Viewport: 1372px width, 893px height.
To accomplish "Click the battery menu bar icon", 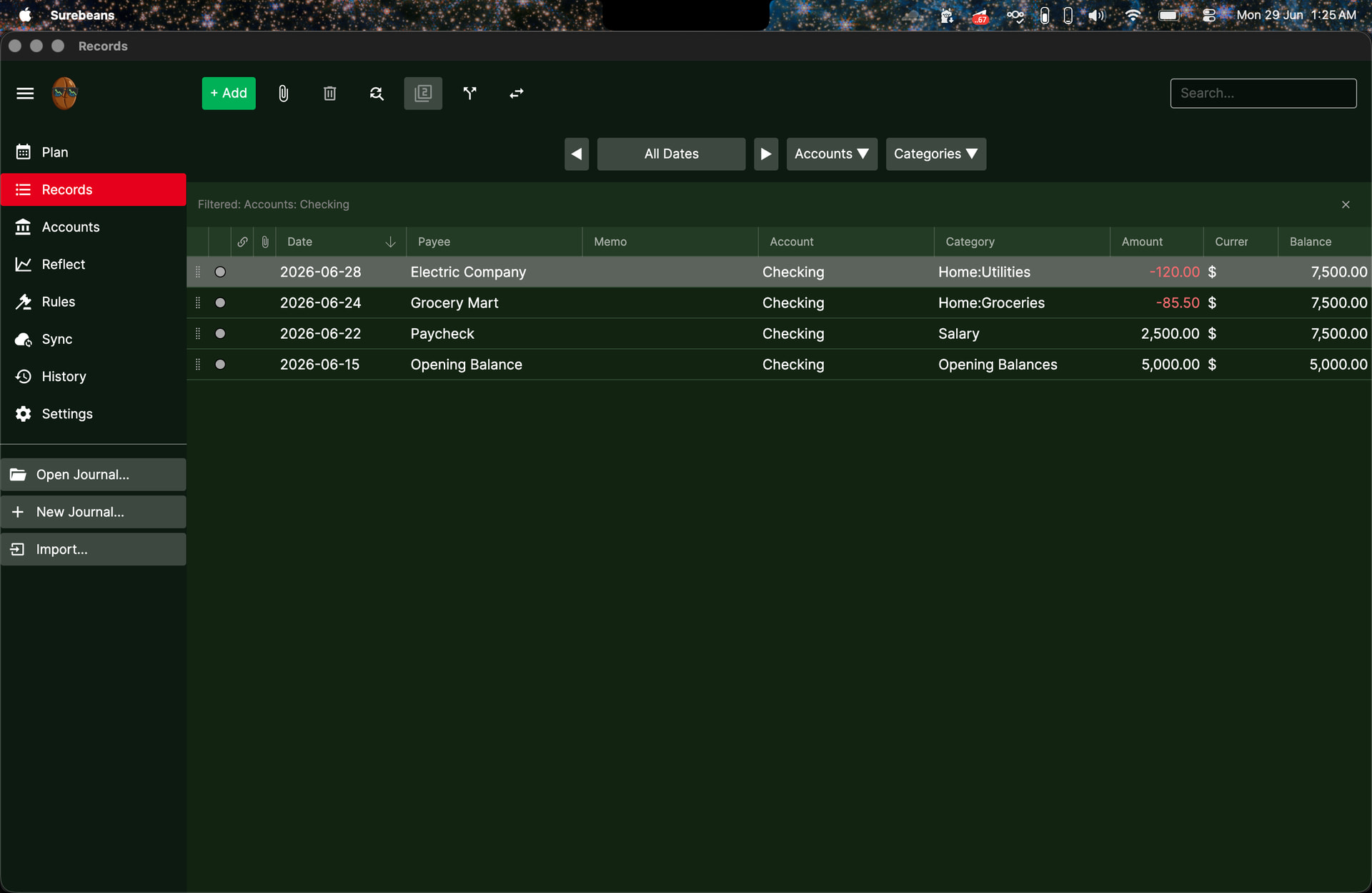I will coord(1169,15).
